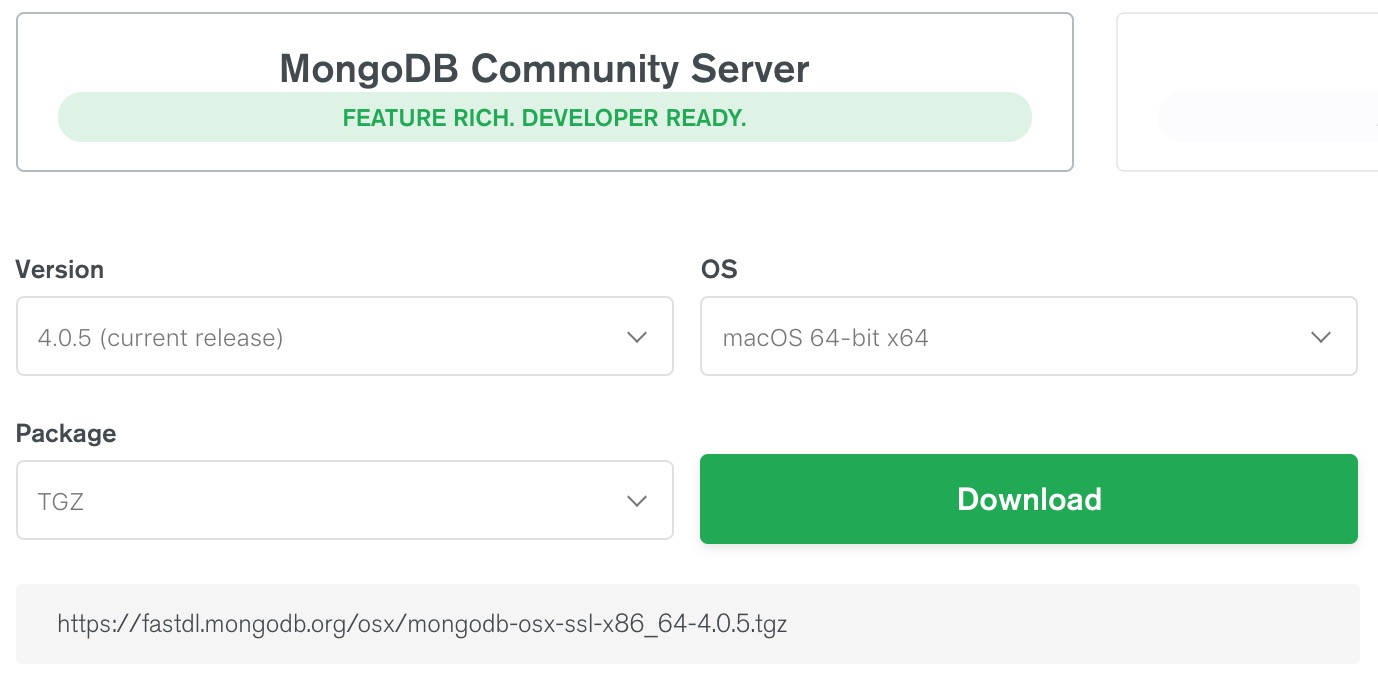Click the 'TGZ' package value text
Viewport: 1378px width, 684px height.
(x=60, y=502)
